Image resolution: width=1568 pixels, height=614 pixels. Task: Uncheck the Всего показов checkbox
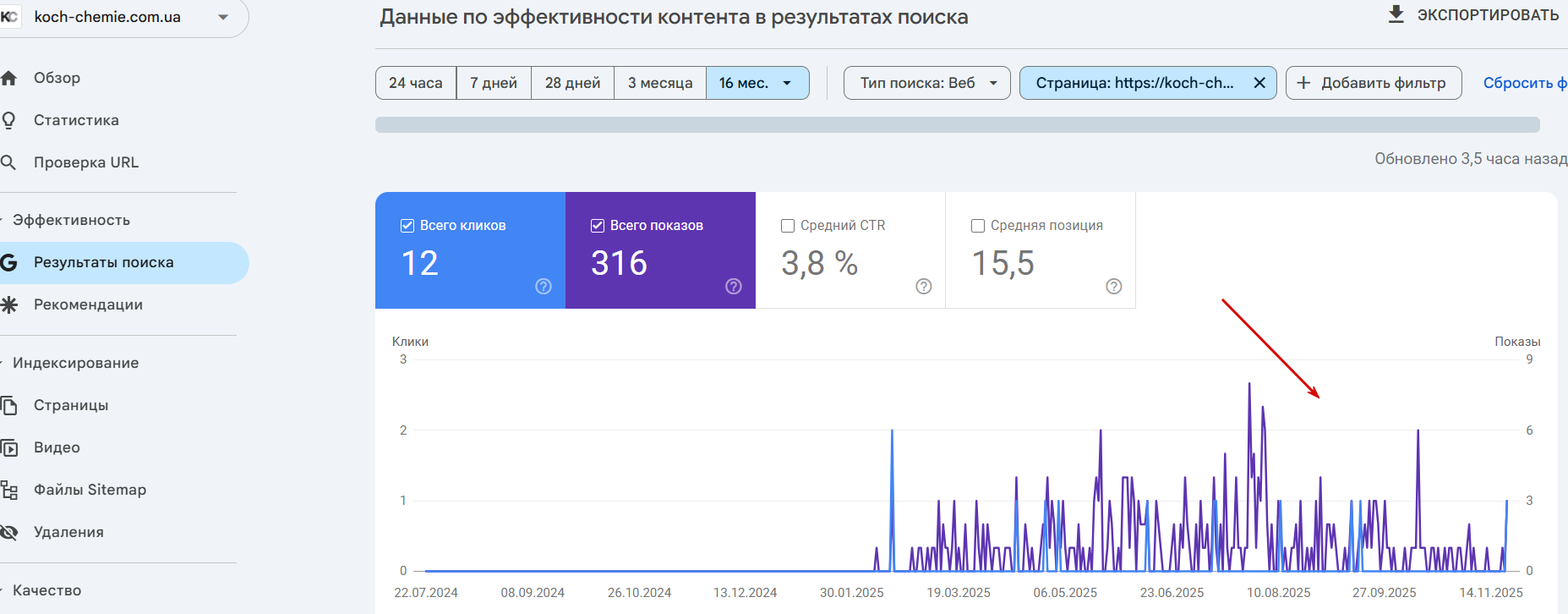click(x=597, y=226)
